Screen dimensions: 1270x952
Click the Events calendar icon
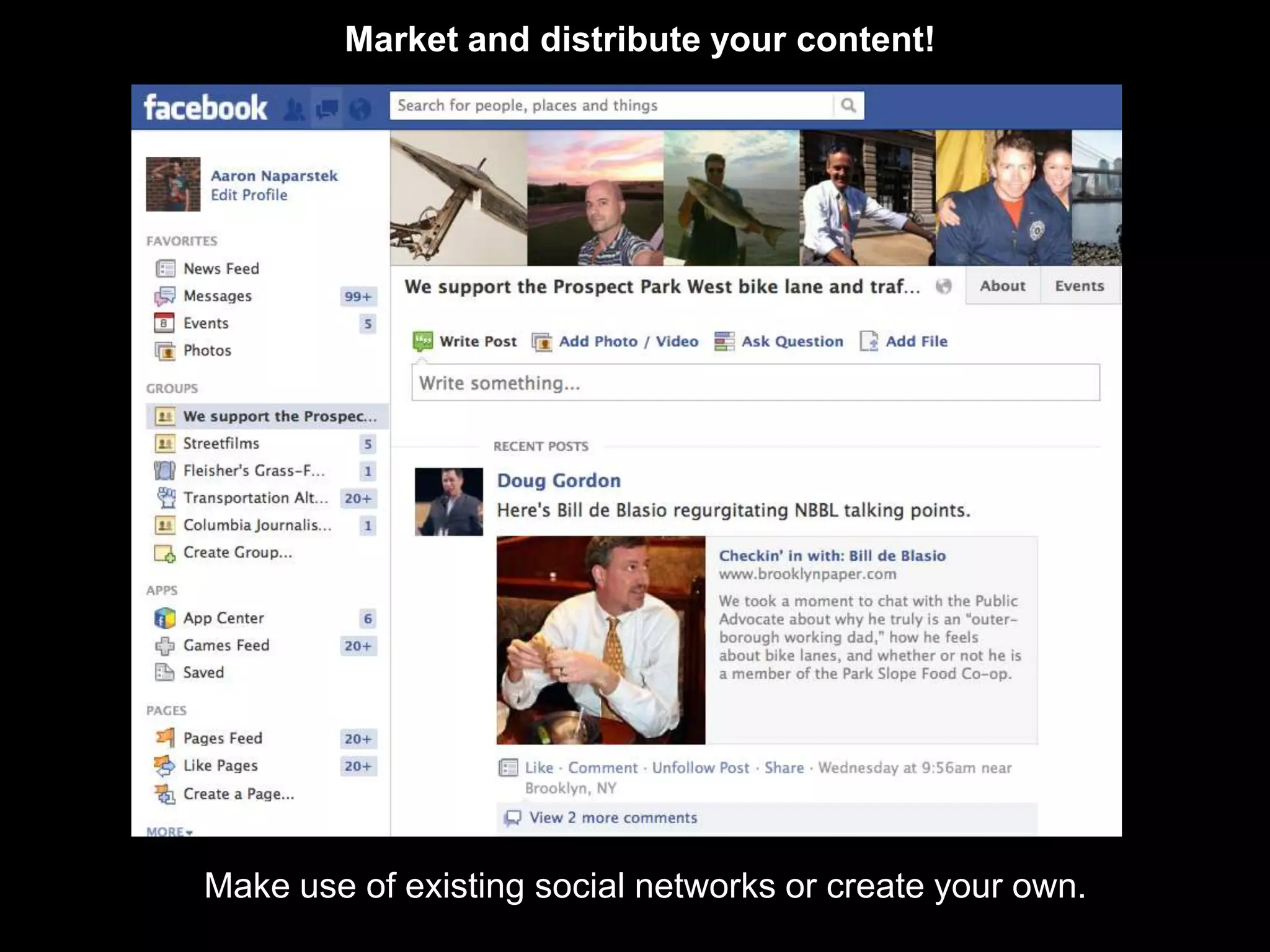[164, 323]
